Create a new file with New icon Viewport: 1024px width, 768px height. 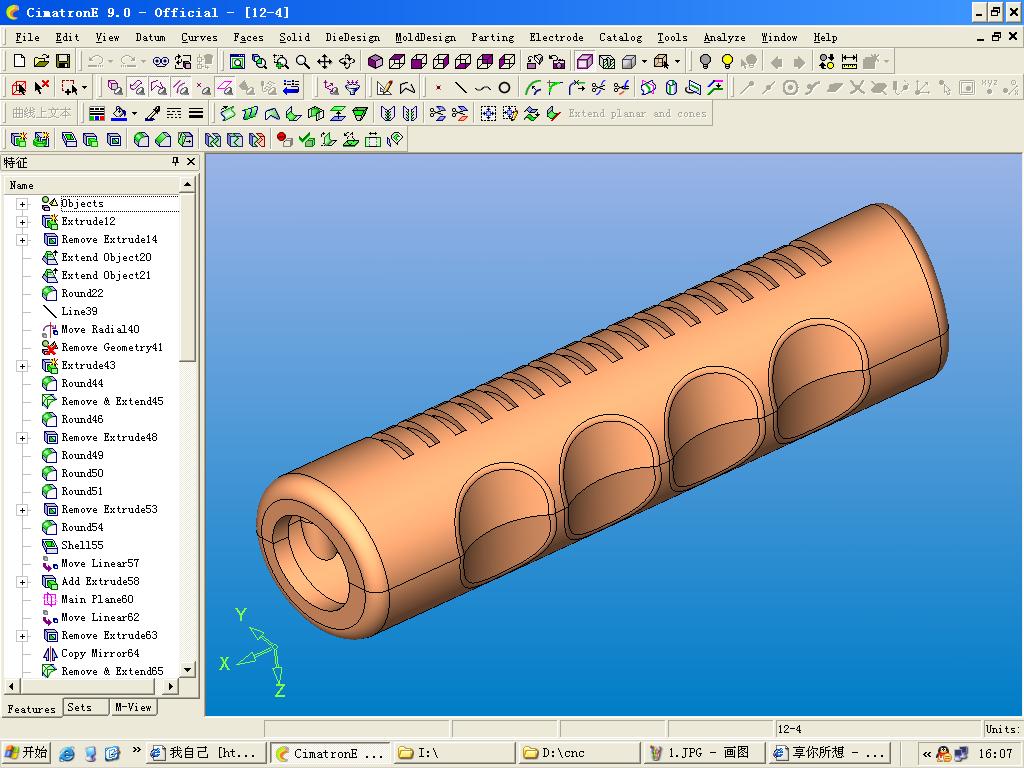[x=19, y=61]
